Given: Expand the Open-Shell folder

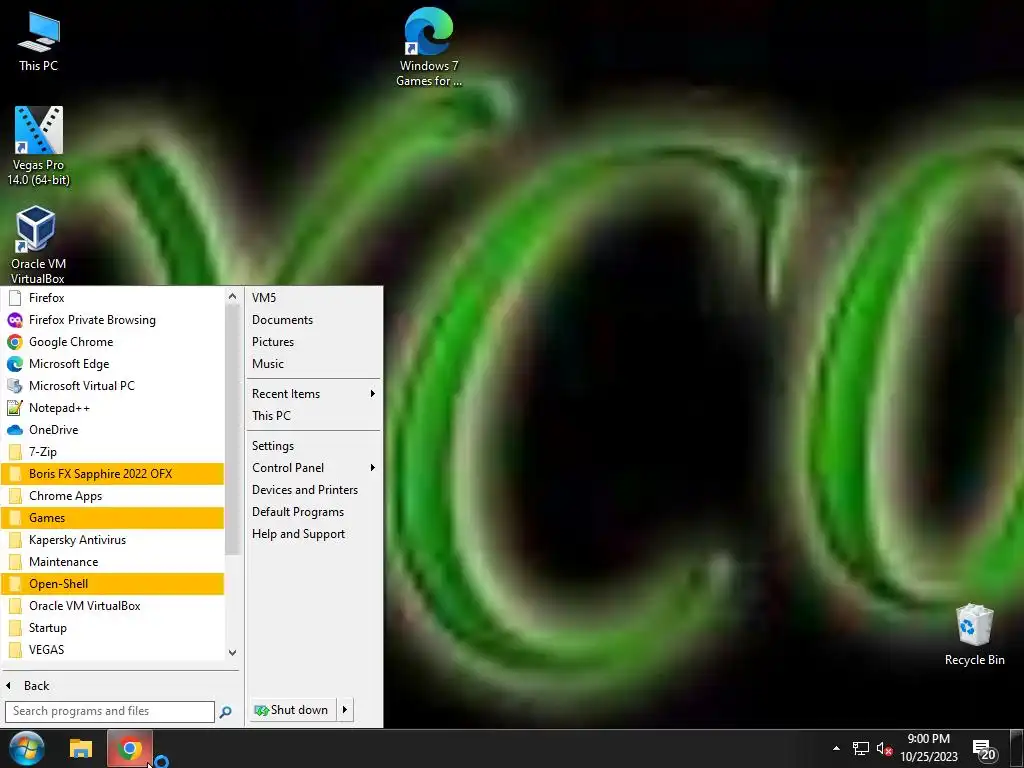Looking at the screenshot, I should click(112, 584).
